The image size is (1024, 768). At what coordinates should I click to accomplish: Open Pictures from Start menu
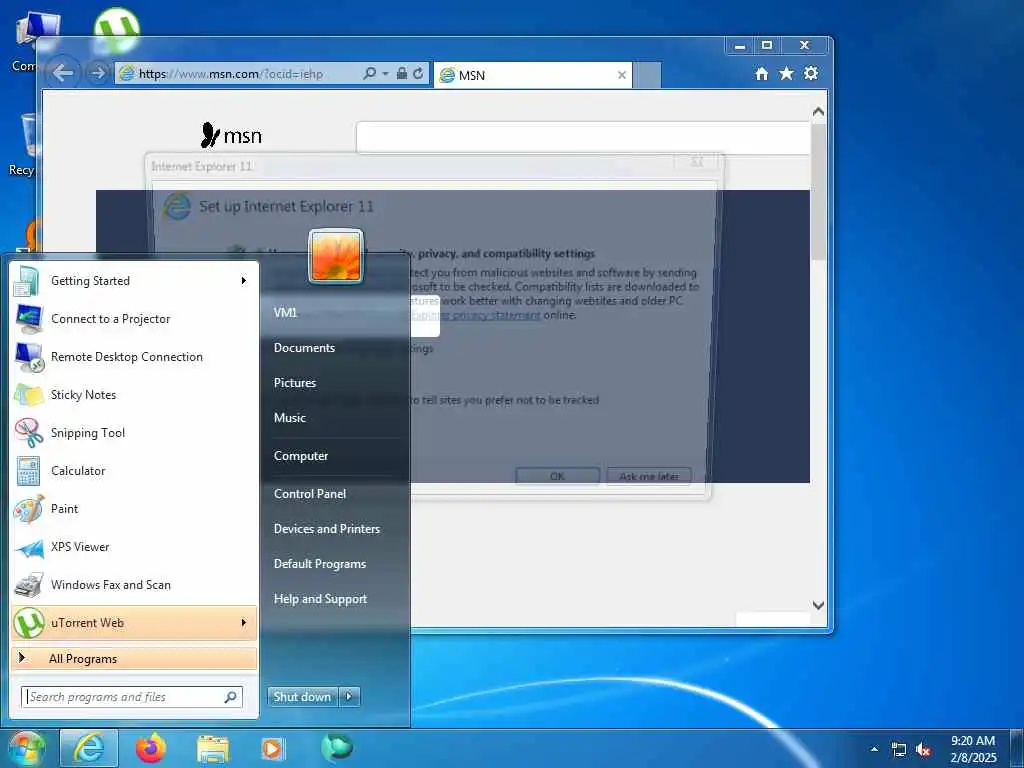click(295, 383)
